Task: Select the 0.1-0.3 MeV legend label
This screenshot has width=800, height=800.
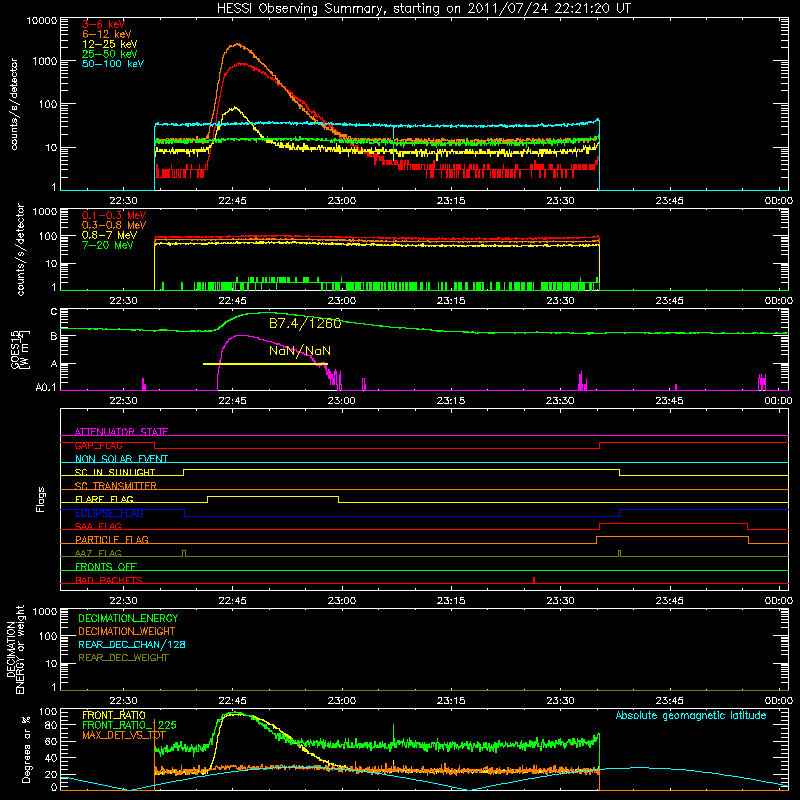Action: (114, 215)
